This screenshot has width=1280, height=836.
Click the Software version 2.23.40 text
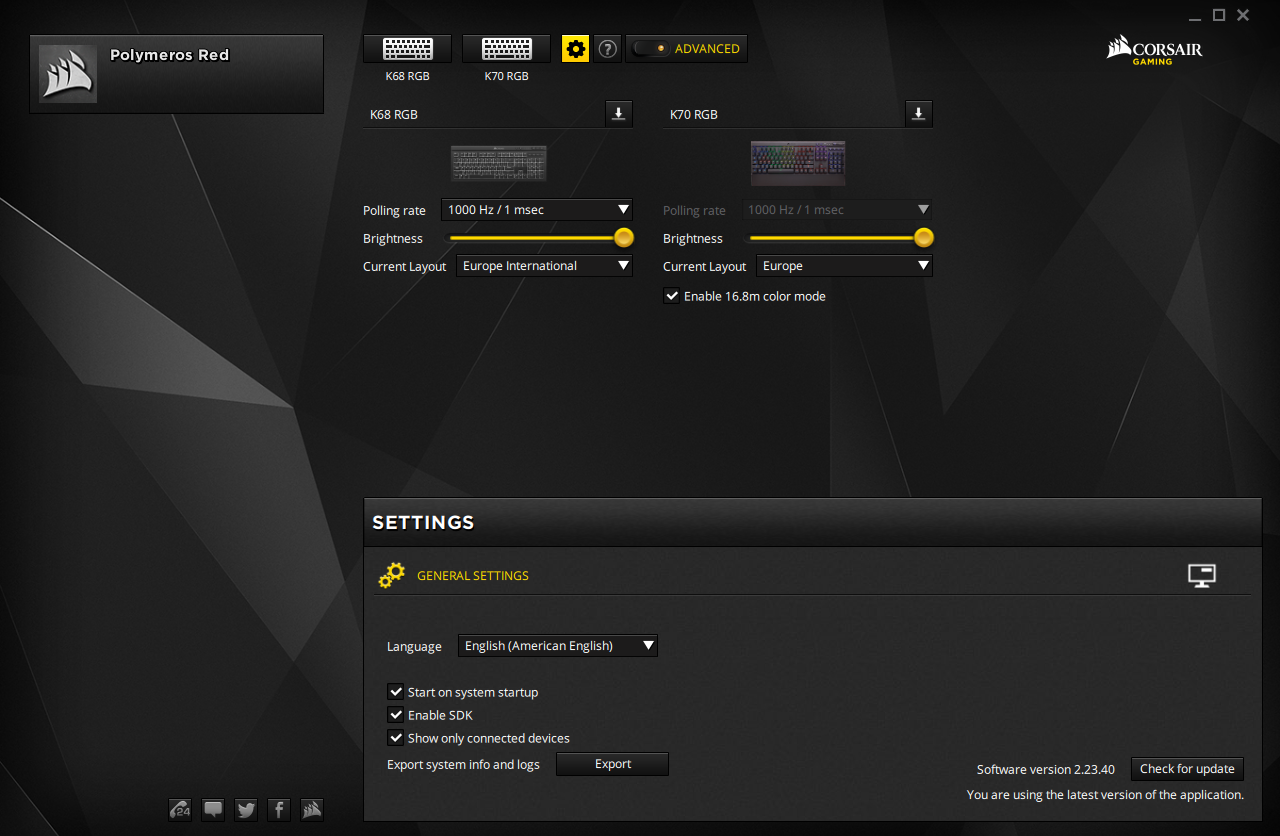click(x=1046, y=769)
